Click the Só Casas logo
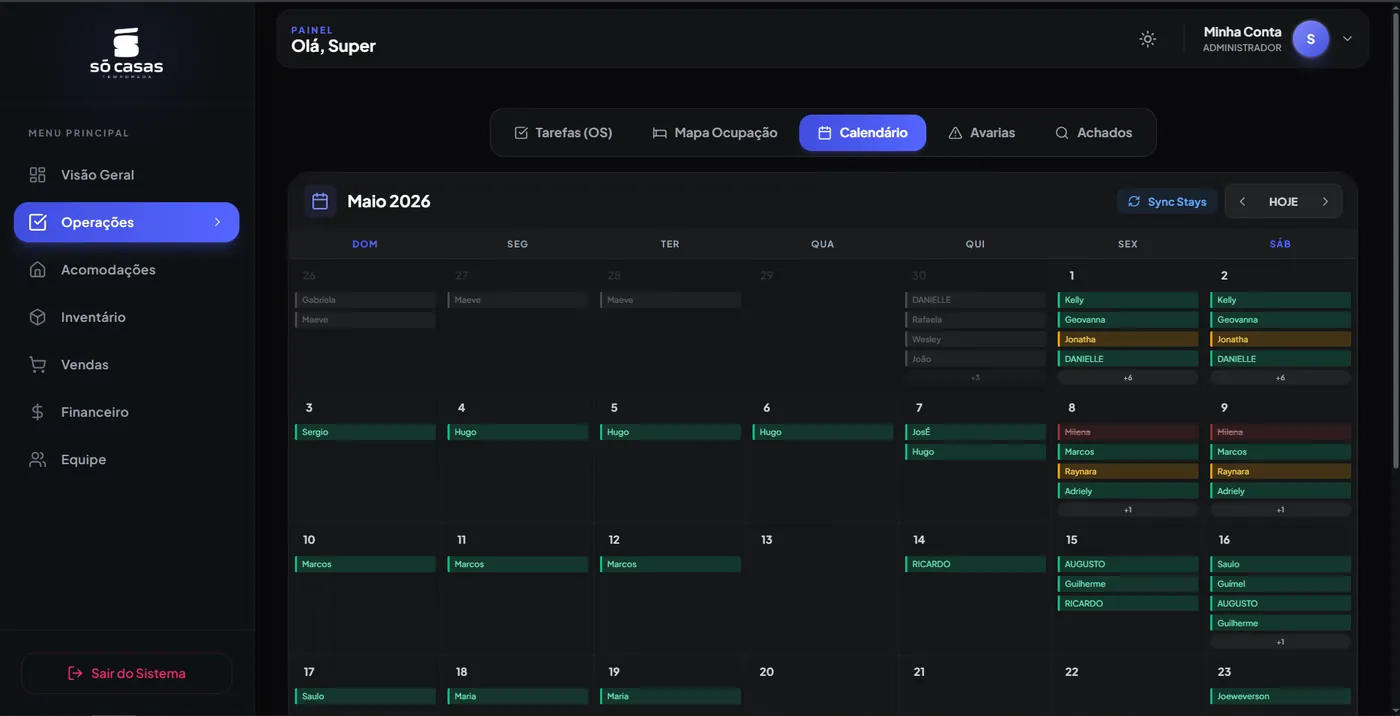1400x716 pixels. tap(126, 53)
